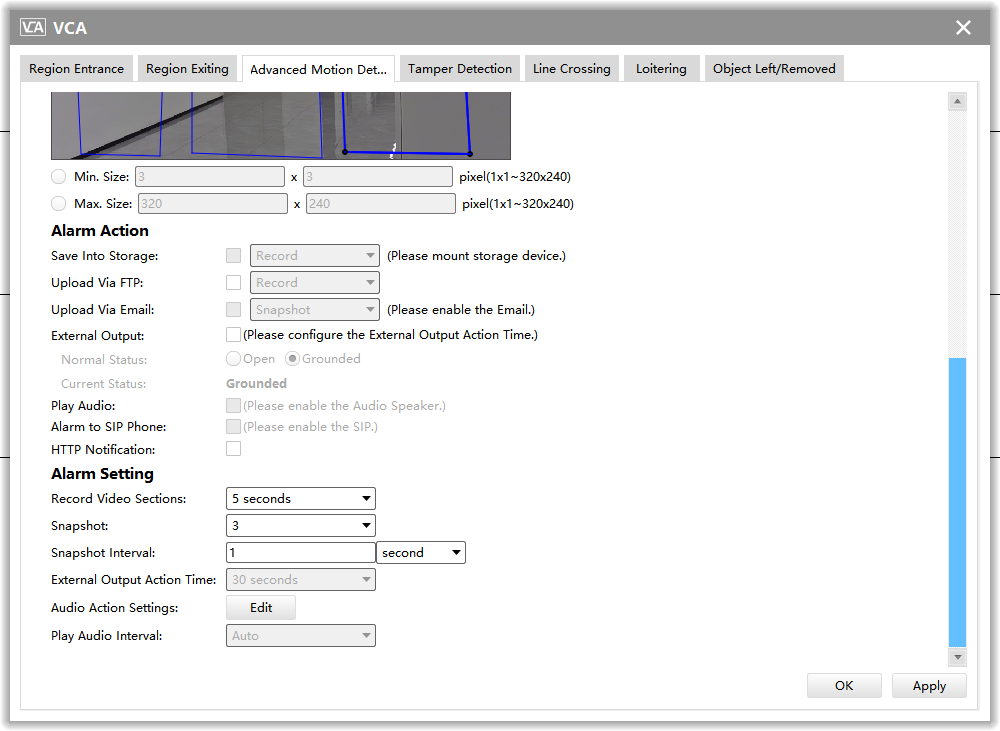
Task: Click Edit for Audio Action Settings
Action: tap(261, 608)
